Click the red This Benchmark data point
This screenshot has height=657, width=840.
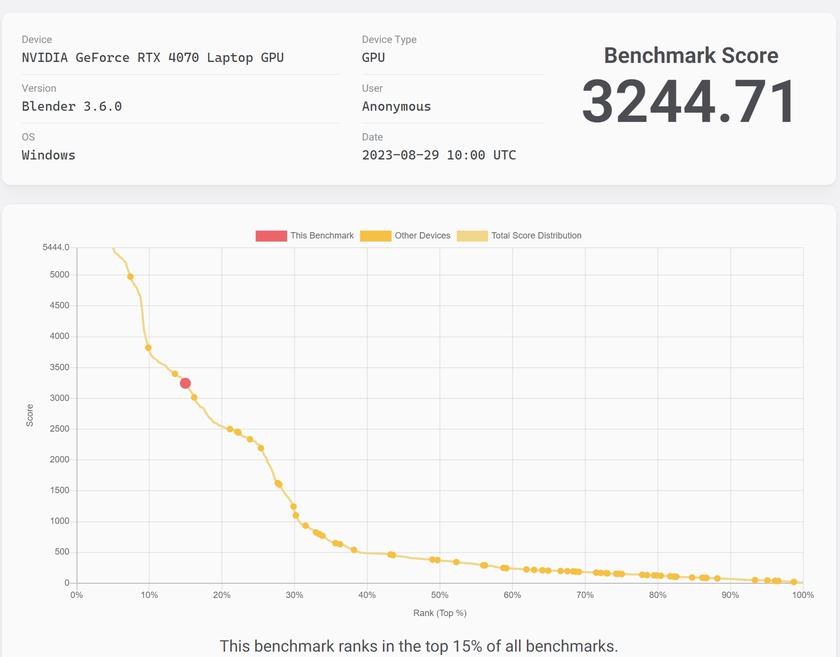click(185, 383)
